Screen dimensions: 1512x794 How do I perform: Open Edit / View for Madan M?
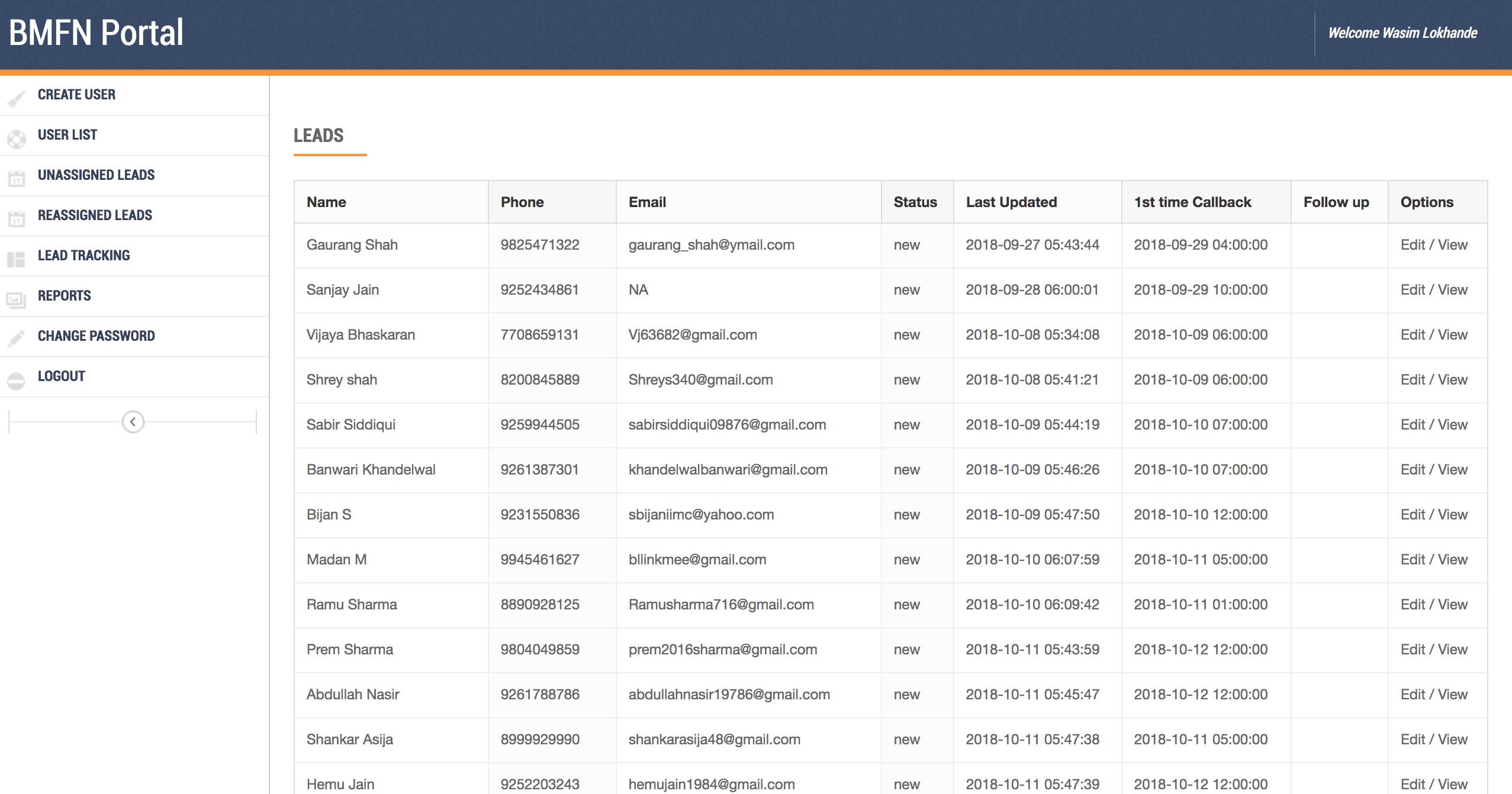coord(1433,560)
